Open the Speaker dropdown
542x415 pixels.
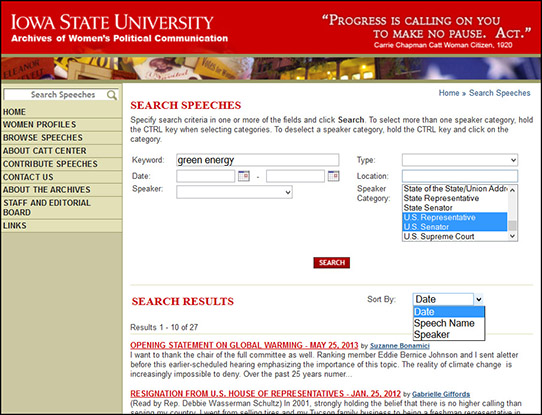tap(234, 192)
